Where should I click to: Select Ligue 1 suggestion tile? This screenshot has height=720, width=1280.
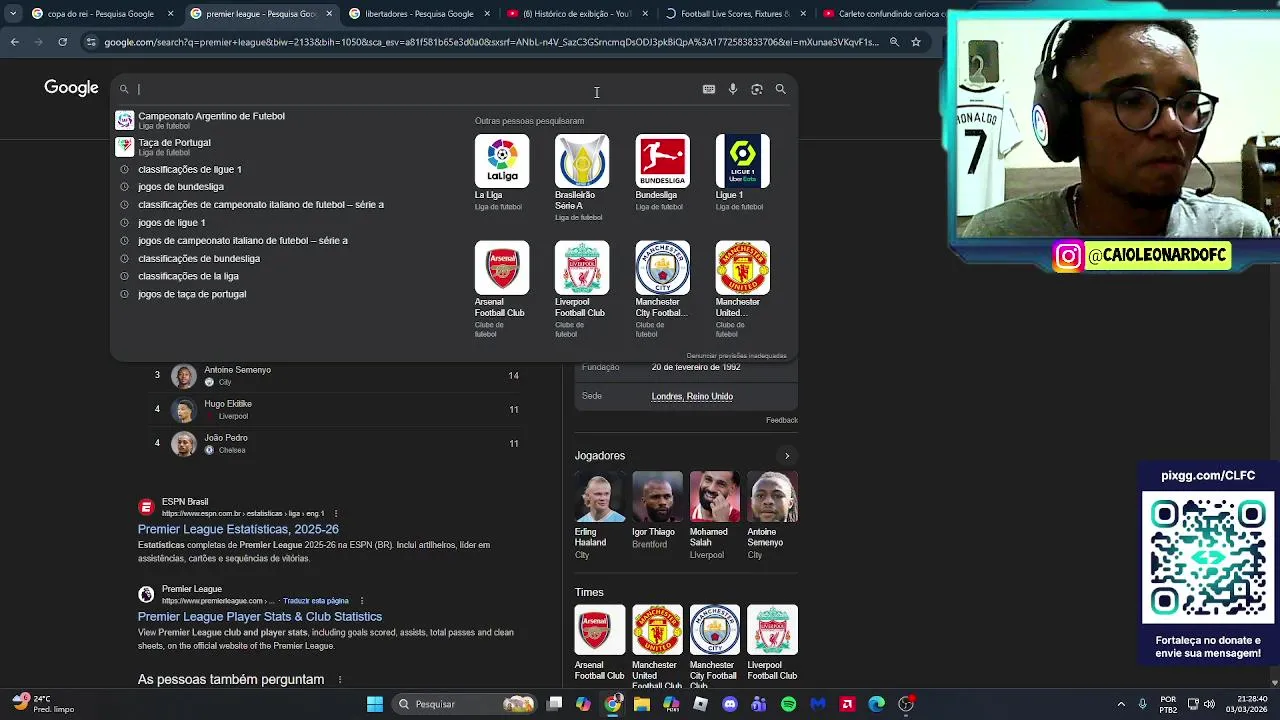click(742, 173)
